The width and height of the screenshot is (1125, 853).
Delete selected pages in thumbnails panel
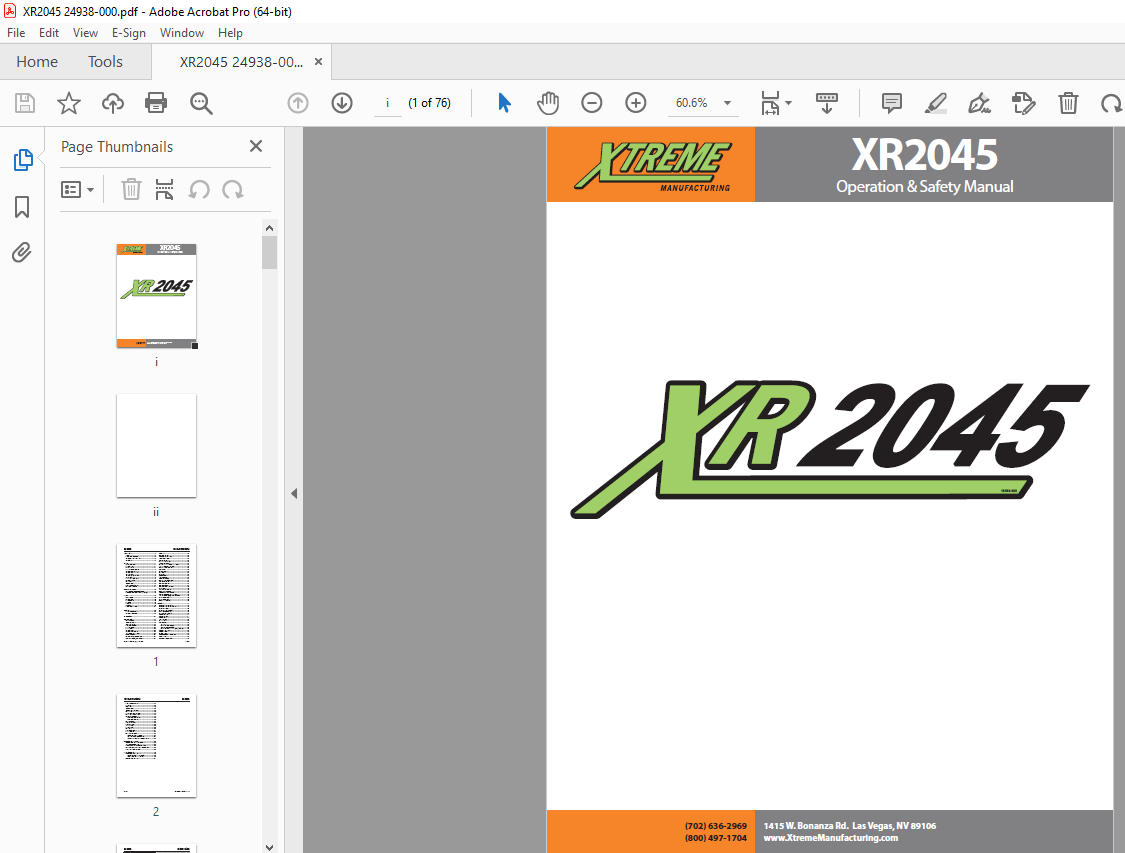pyautogui.click(x=131, y=189)
